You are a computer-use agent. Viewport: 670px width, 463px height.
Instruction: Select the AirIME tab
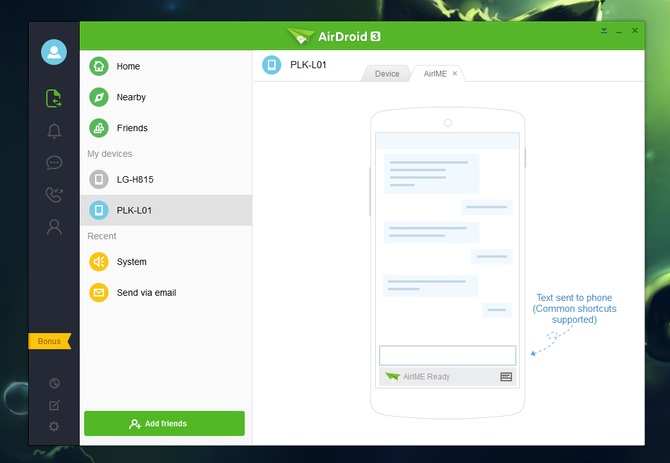click(x=435, y=73)
